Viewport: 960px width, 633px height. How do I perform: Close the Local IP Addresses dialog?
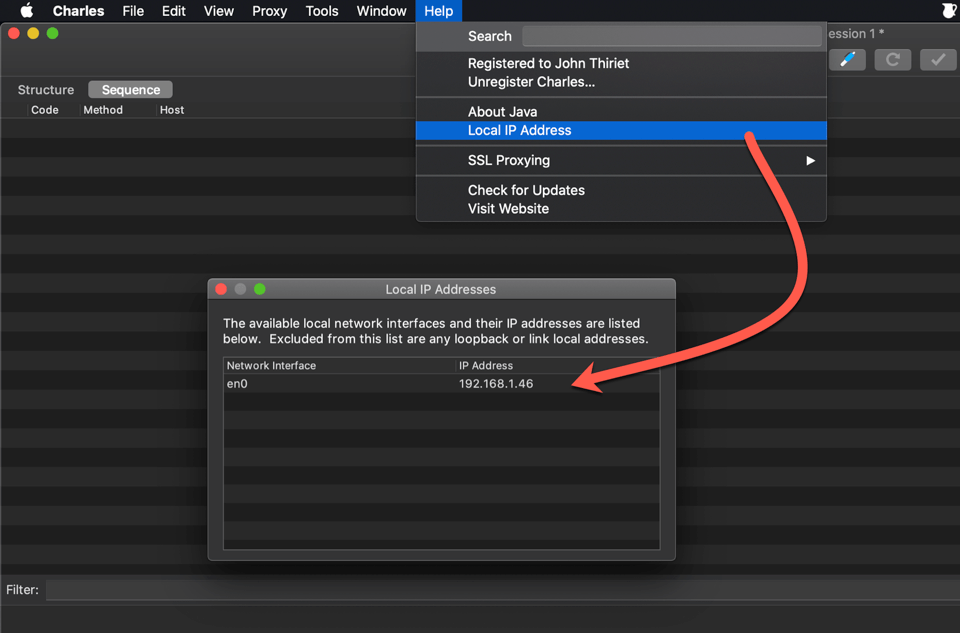click(x=222, y=289)
